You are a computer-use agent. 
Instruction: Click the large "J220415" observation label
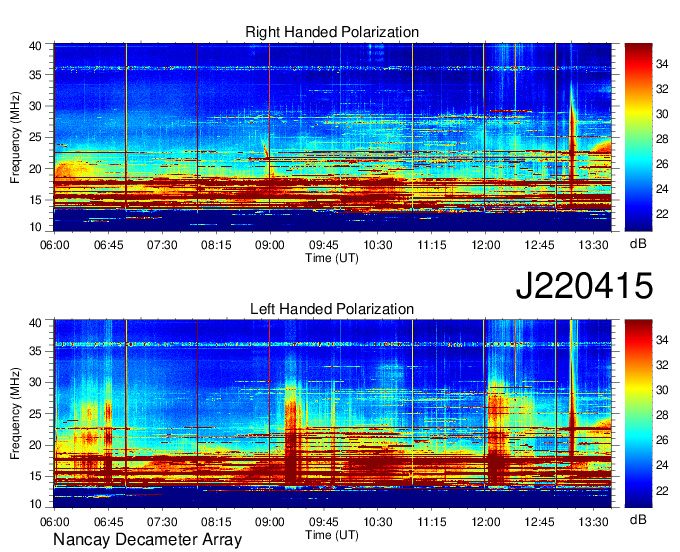point(584,286)
